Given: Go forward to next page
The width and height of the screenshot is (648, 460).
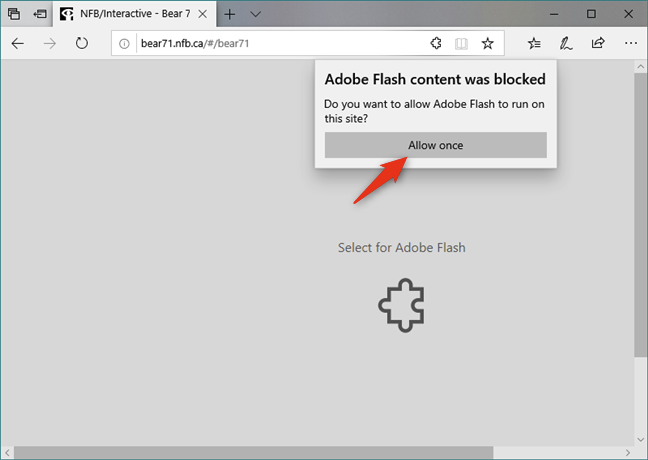Looking at the screenshot, I should (50, 43).
